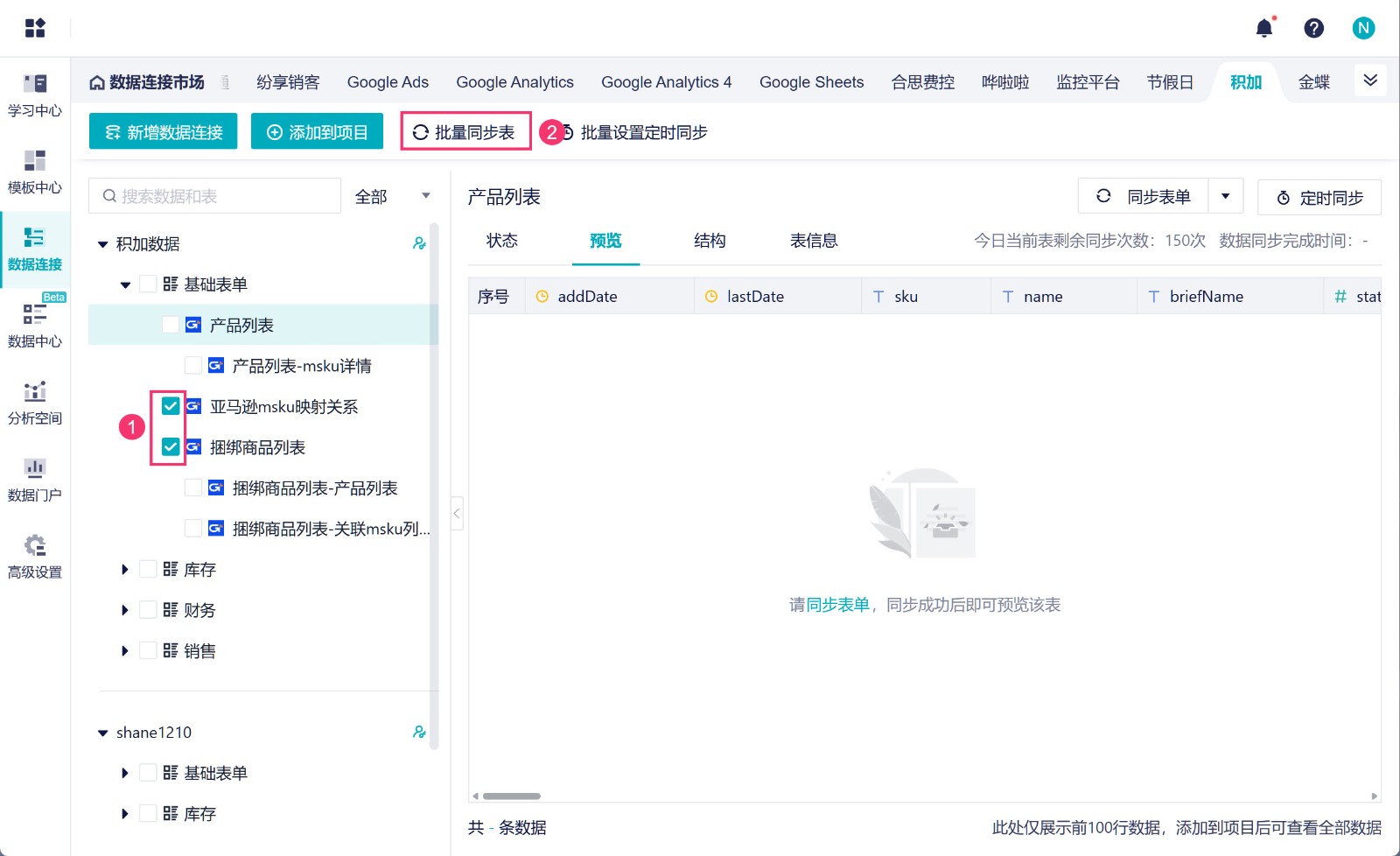Check the 产品列表-msku详情 checkbox
Viewport: 1400px width, 856px height.
coord(193,365)
